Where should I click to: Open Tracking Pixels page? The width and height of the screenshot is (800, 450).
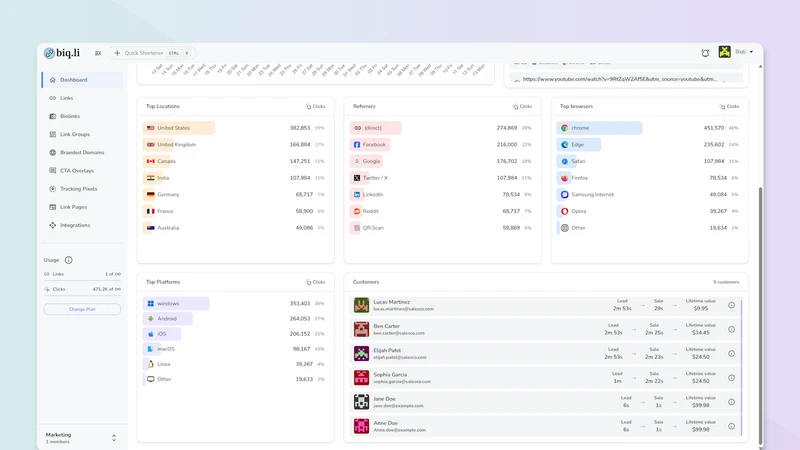coord(82,189)
